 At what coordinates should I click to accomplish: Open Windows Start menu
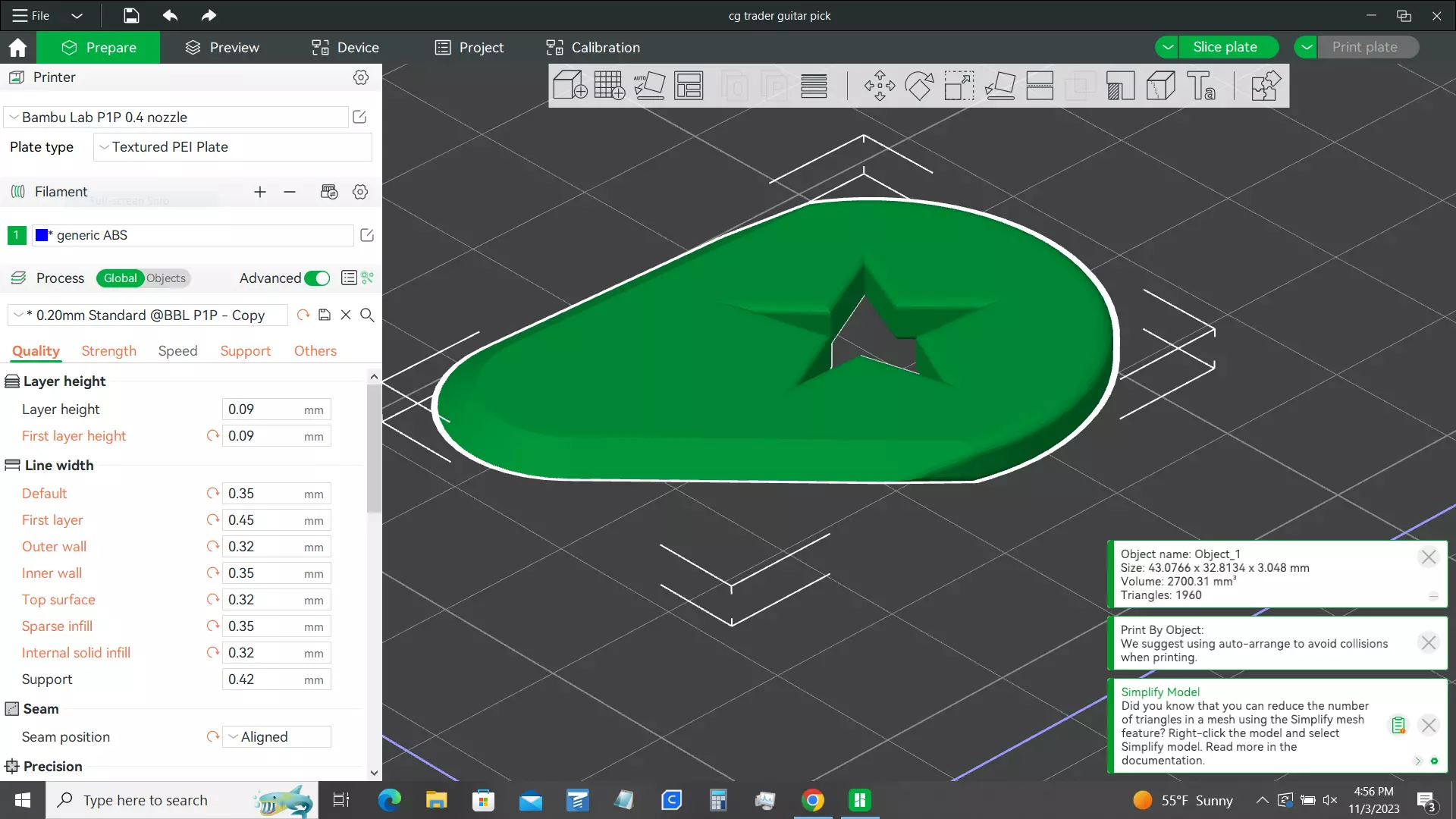[22, 800]
